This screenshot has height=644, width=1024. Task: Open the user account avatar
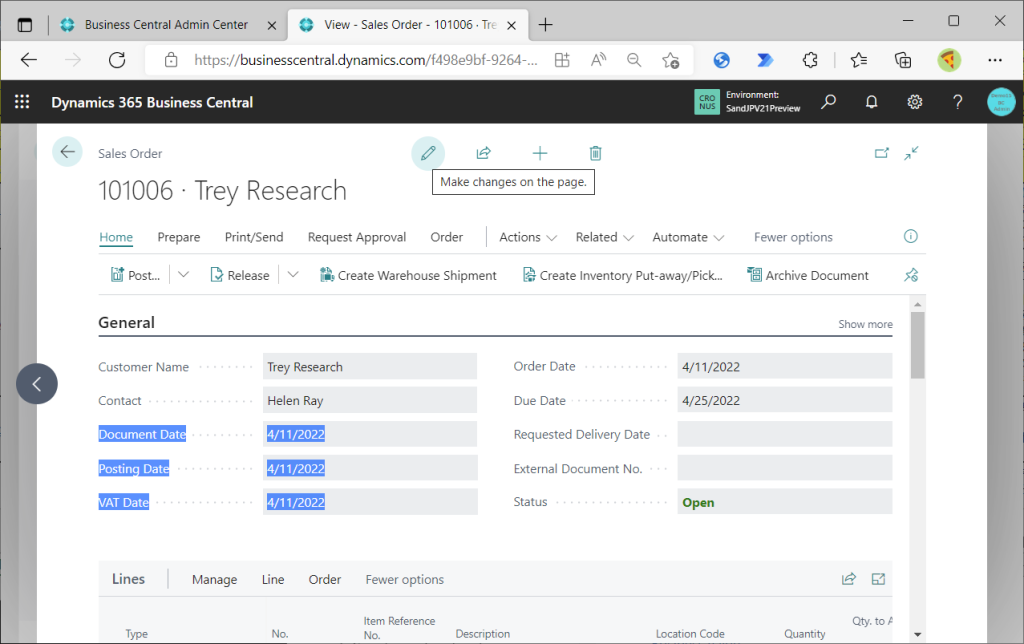[1001, 102]
